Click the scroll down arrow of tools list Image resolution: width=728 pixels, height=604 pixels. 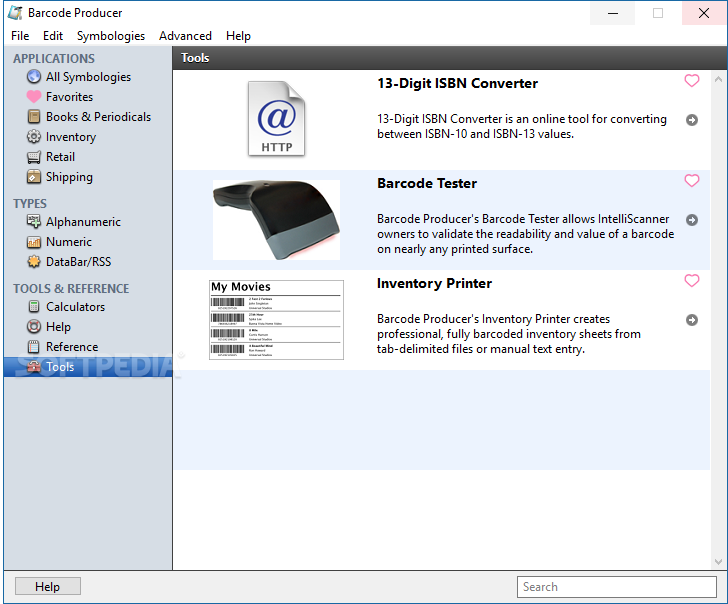click(x=718, y=562)
